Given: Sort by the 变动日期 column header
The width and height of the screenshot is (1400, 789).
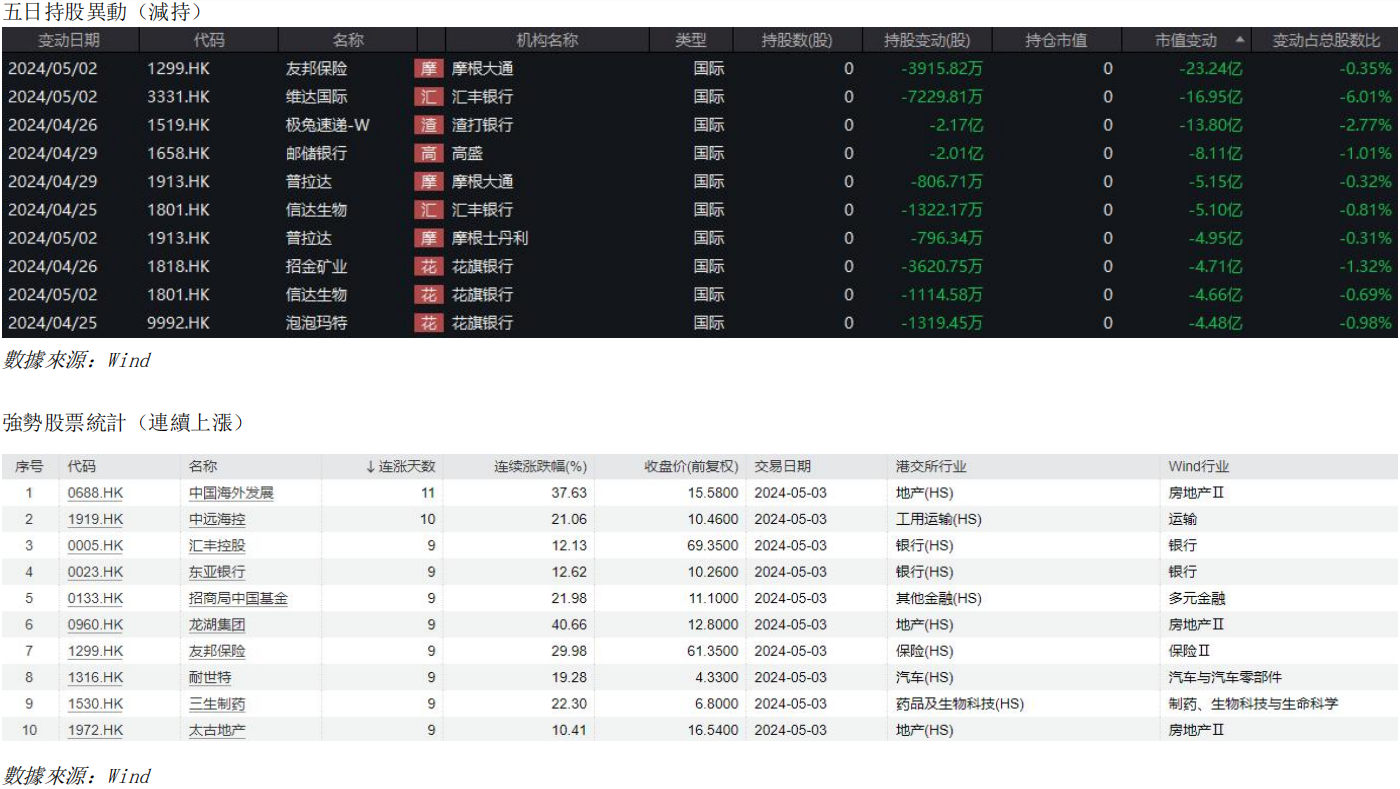Looking at the screenshot, I should point(69,41).
